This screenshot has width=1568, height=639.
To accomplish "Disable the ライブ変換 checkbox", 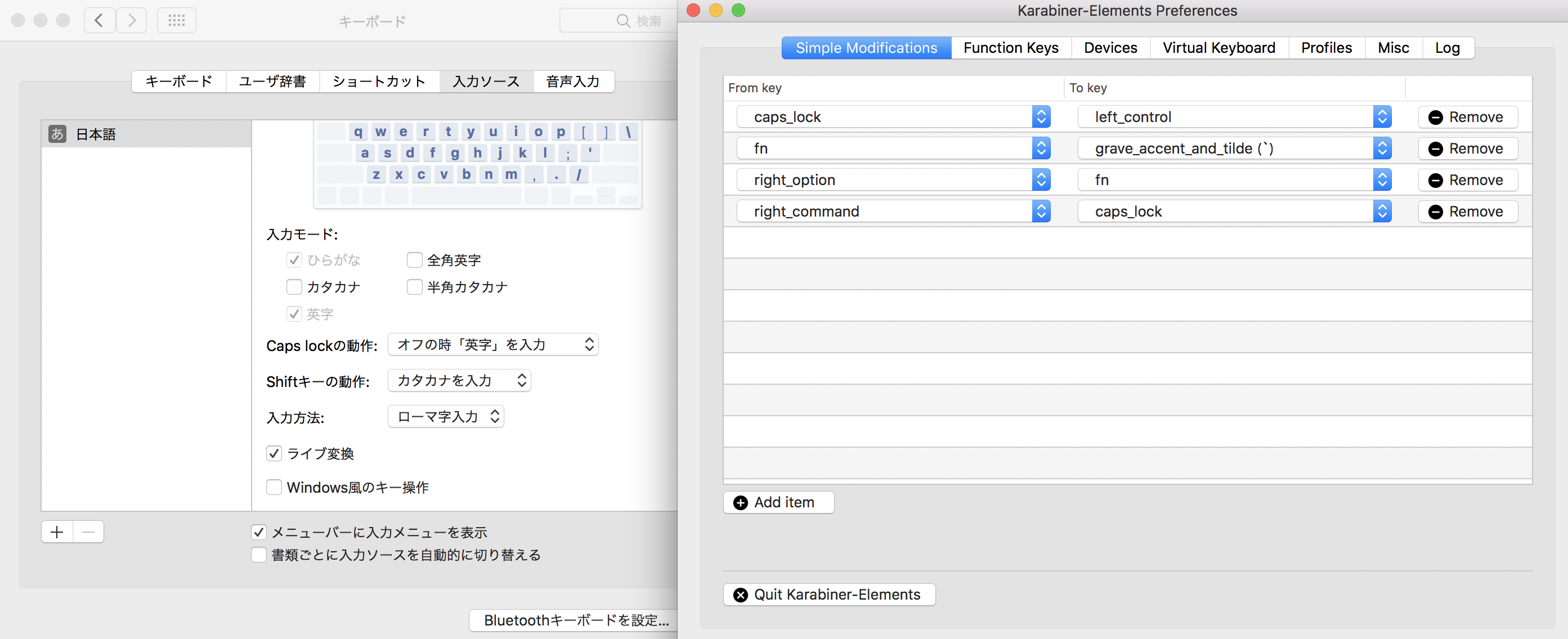I will pos(274,453).
